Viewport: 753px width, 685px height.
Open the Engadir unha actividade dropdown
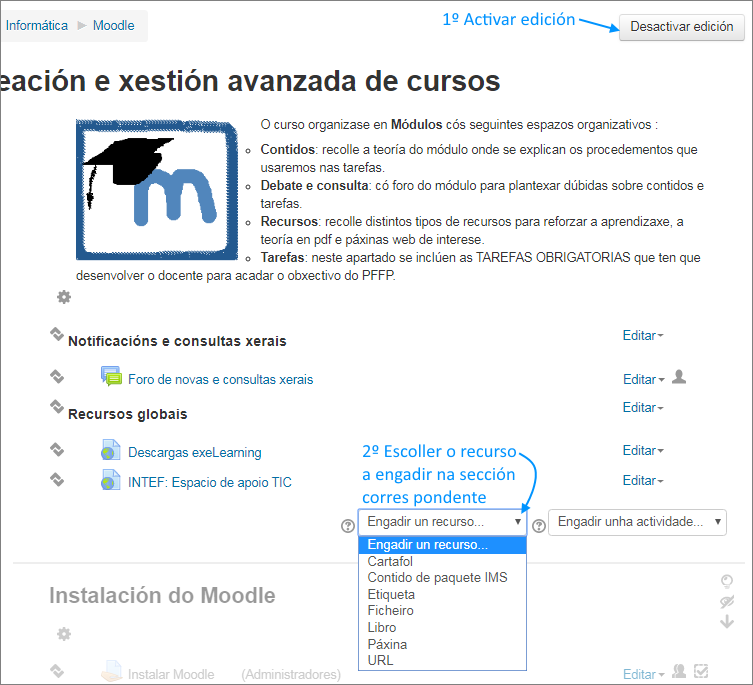637,522
